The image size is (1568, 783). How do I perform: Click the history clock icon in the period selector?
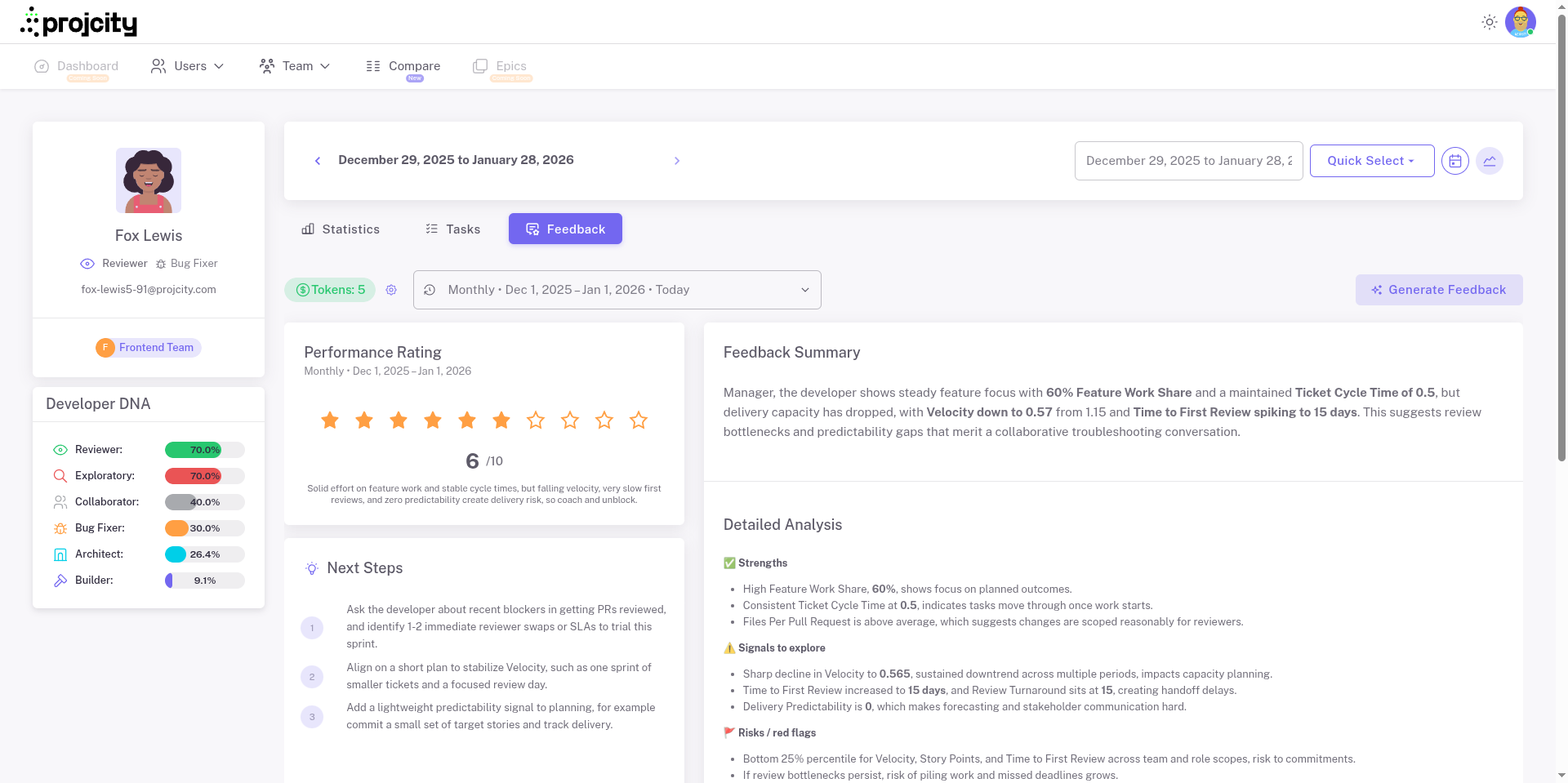(430, 290)
